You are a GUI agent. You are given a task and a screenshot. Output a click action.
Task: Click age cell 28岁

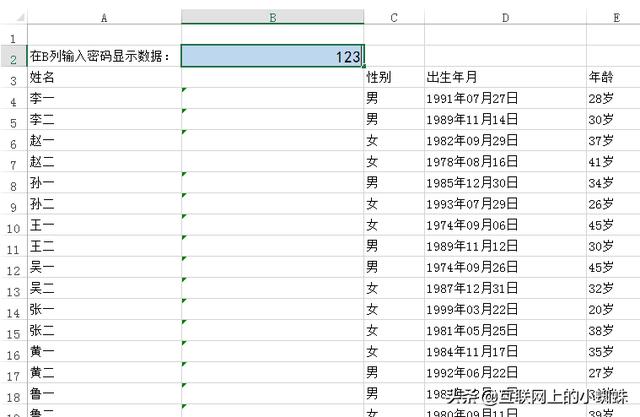613,98
